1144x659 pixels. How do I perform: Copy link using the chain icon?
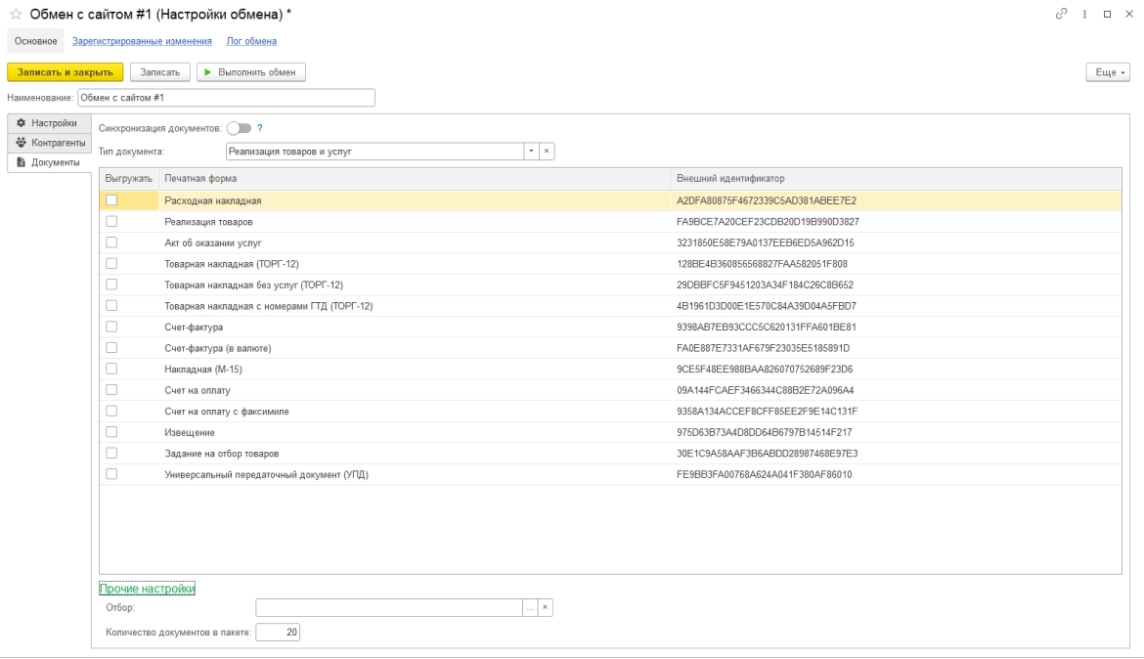point(1062,14)
